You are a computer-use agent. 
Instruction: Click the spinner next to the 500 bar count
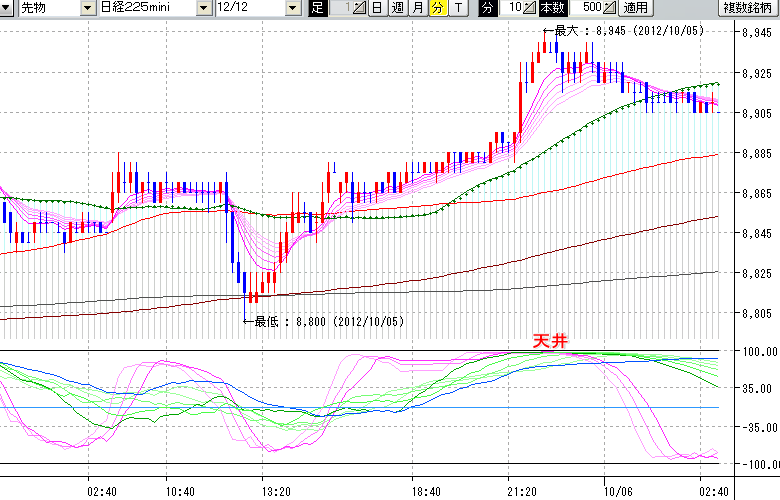click(x=609, y=8)
